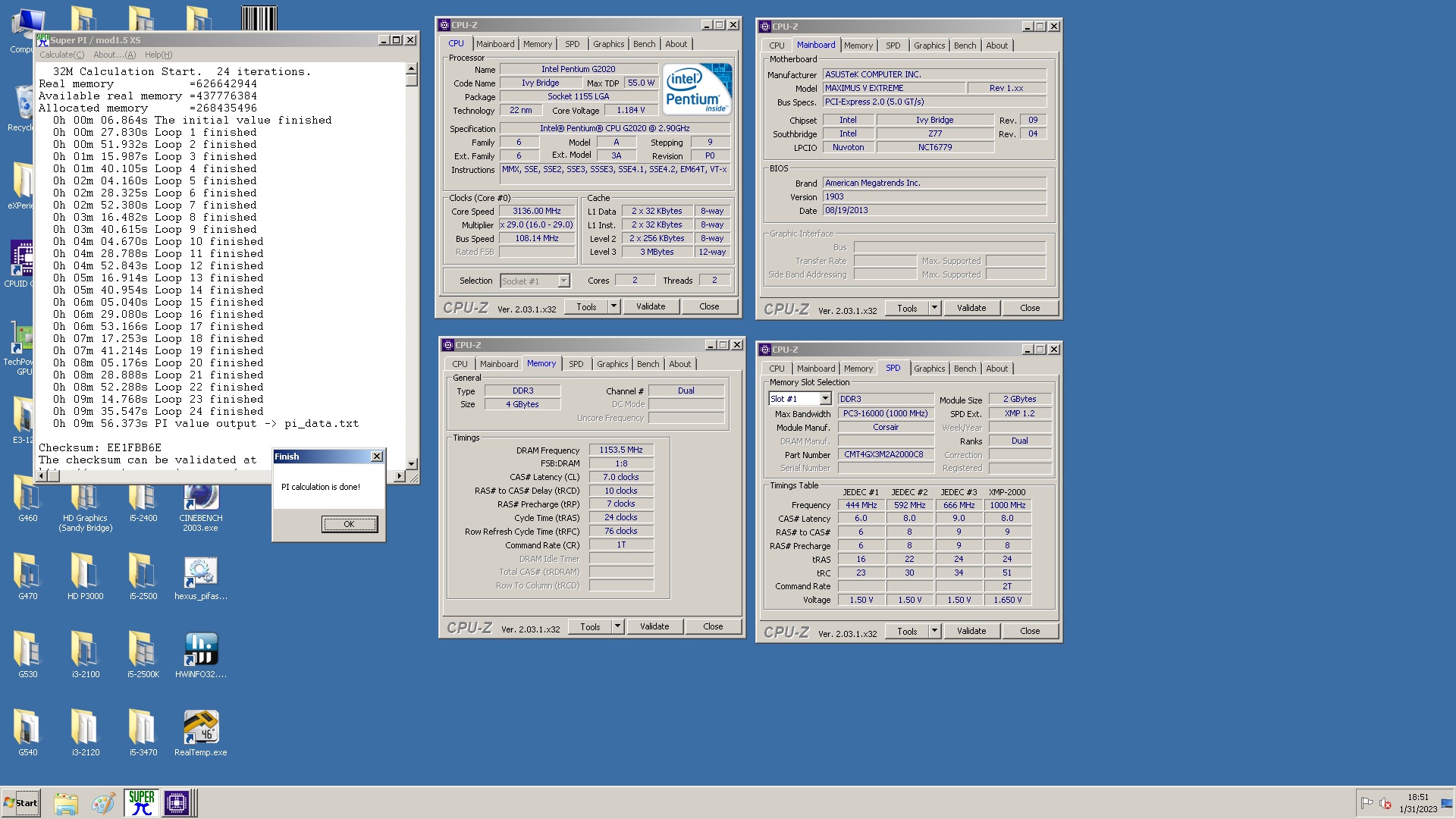Expand Tools dropdown arrow in CPU tab window
Image resolution: width=1456 pixels, height=819 pixels.
tap(614, 306)
